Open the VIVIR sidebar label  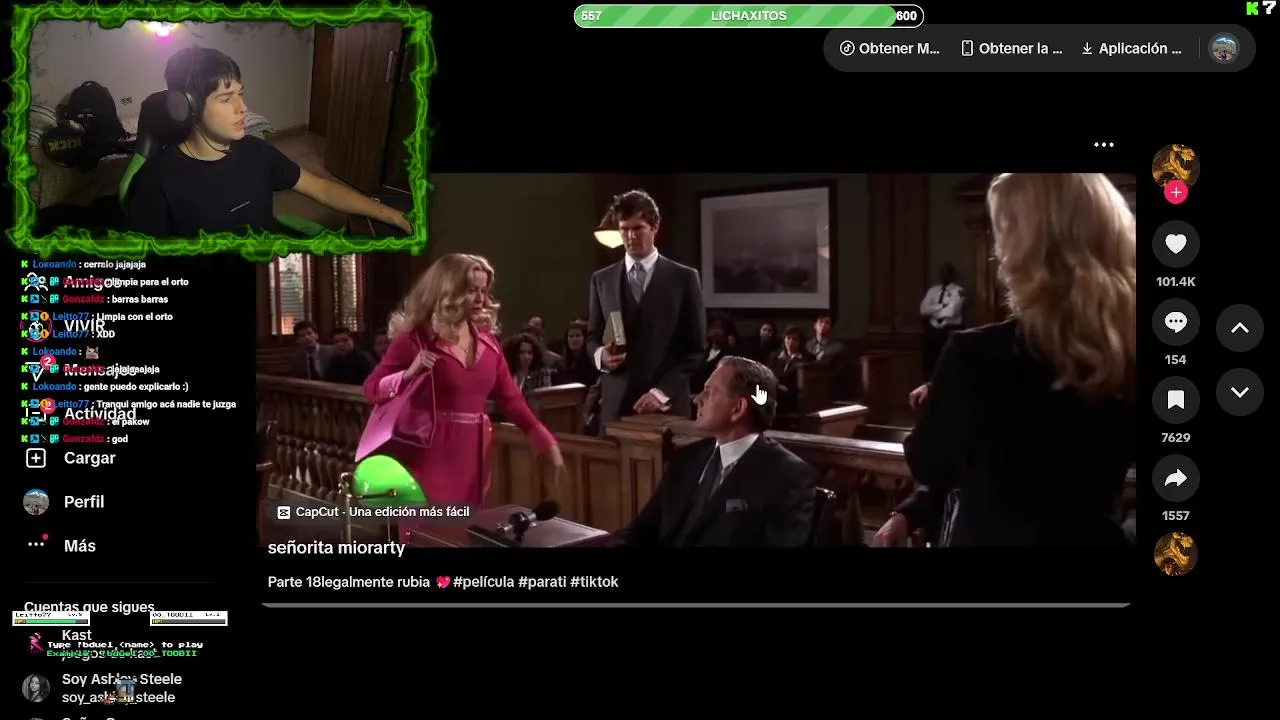85,326
